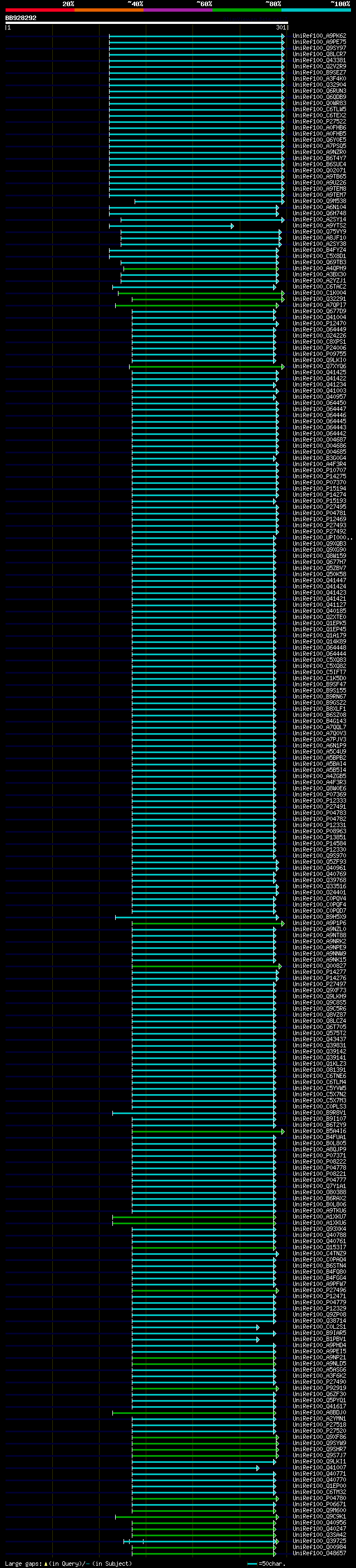Select hit label UniRef100_B9IAR5
This screenshot has width=356, height=1568.
click(319, 1332)
